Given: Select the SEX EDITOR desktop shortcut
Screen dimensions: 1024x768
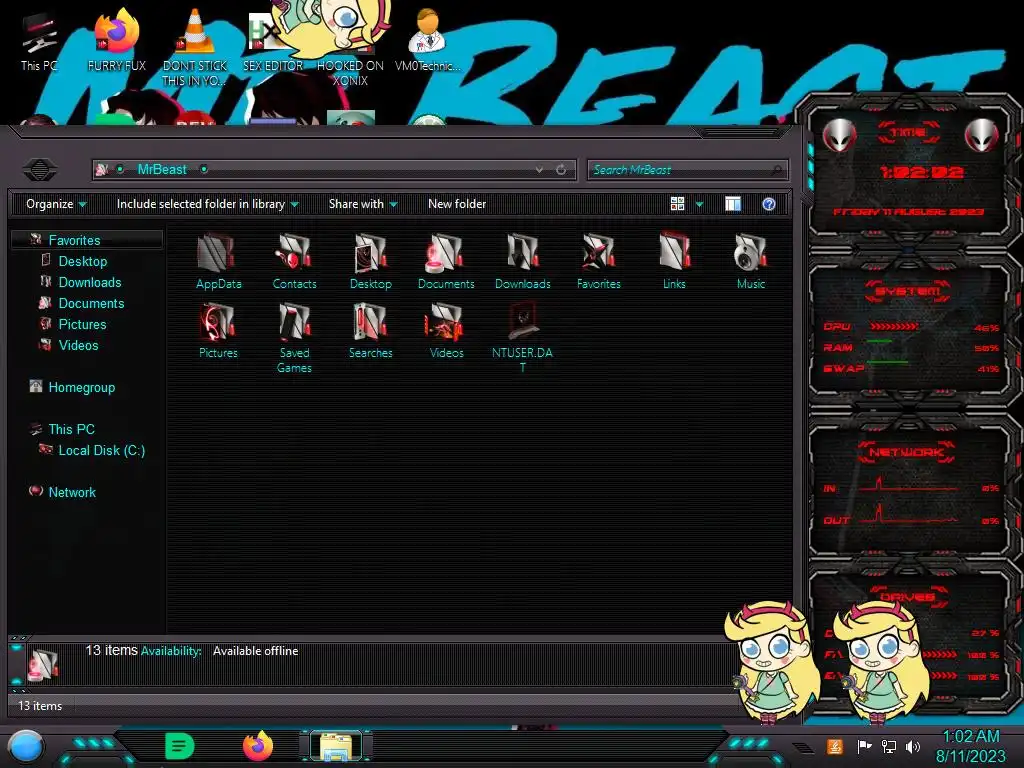Looking at the screenshot, I should (272, 43).
